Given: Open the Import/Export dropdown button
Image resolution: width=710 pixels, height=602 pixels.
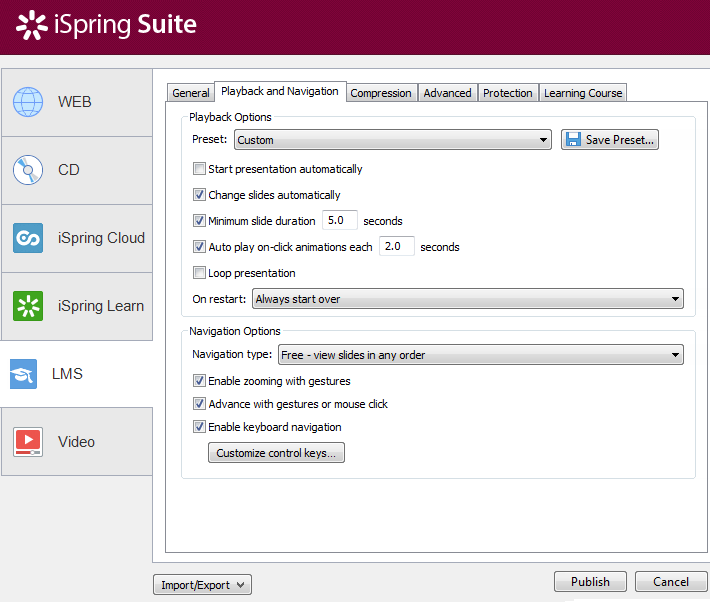Looking at the screenshot, I should tap(202, 585).
